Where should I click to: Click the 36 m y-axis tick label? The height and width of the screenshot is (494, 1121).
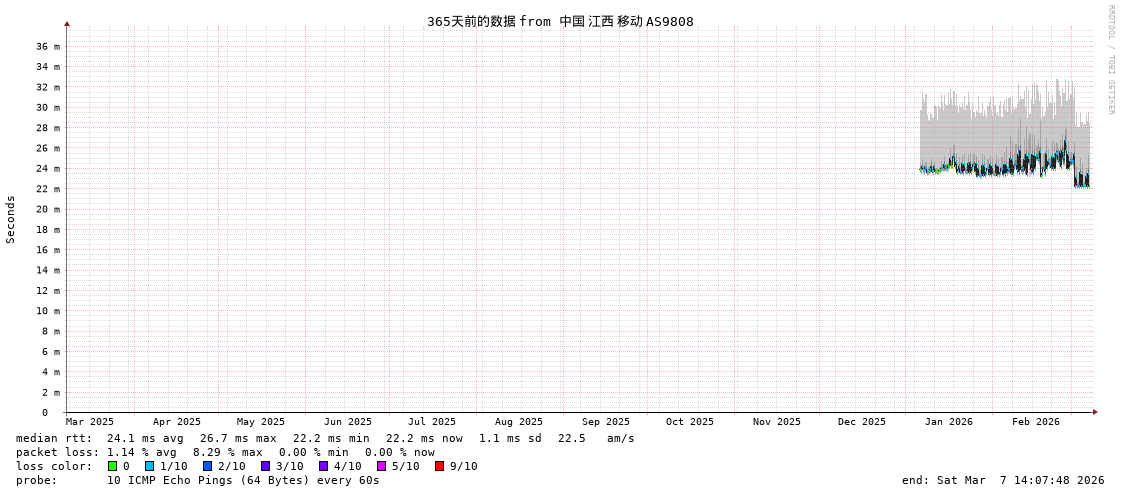pos(48,46)
